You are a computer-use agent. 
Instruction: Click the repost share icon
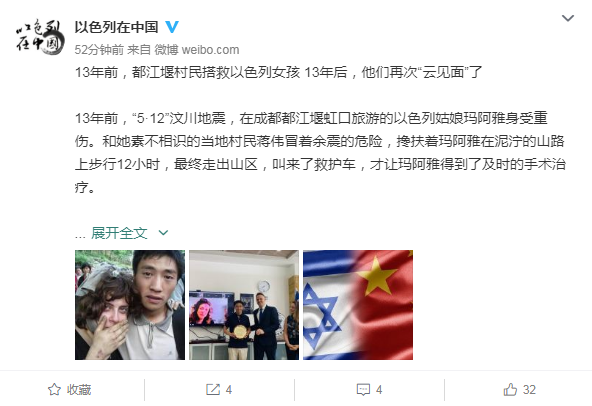[213, 389]
